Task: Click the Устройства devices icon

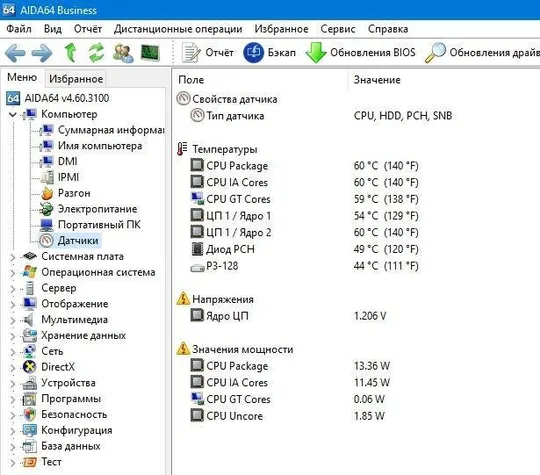Action: pos(30,383)
